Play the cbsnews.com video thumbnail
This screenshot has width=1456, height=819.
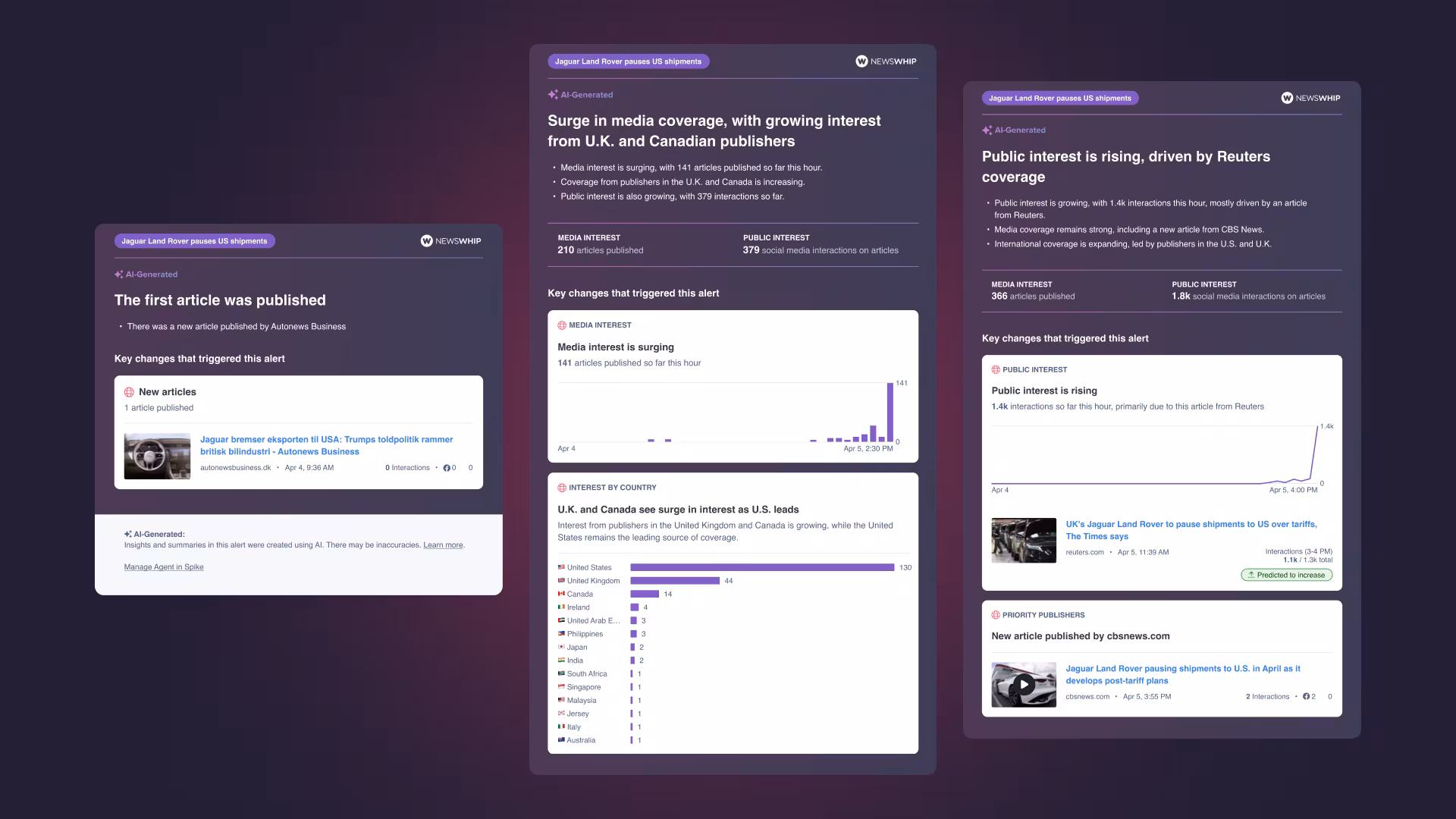[1024, 685]
